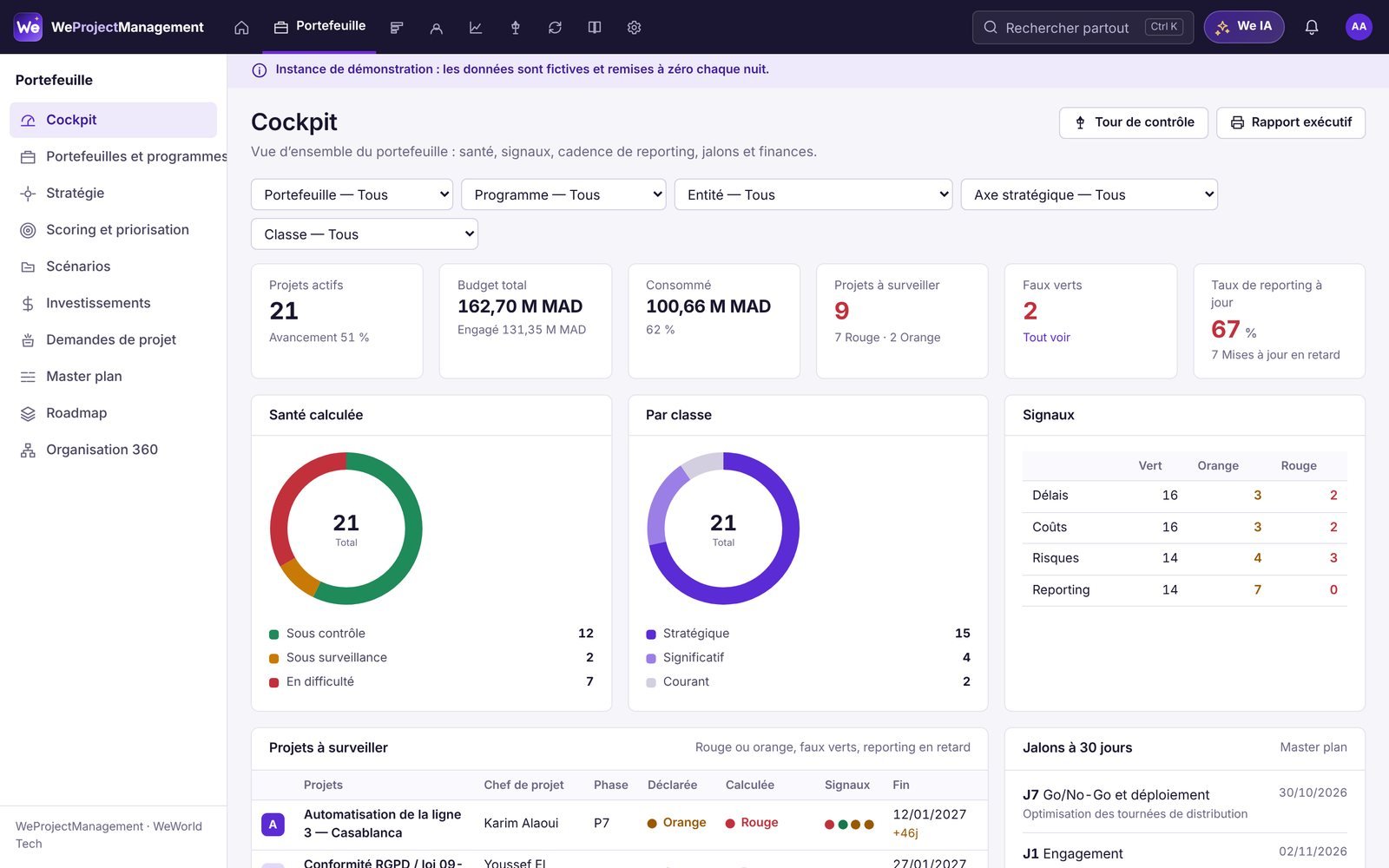The width and height of the screenshot is (1389, 868).
Task: Open the book icon in the top navigation
Action: (595, 28)
